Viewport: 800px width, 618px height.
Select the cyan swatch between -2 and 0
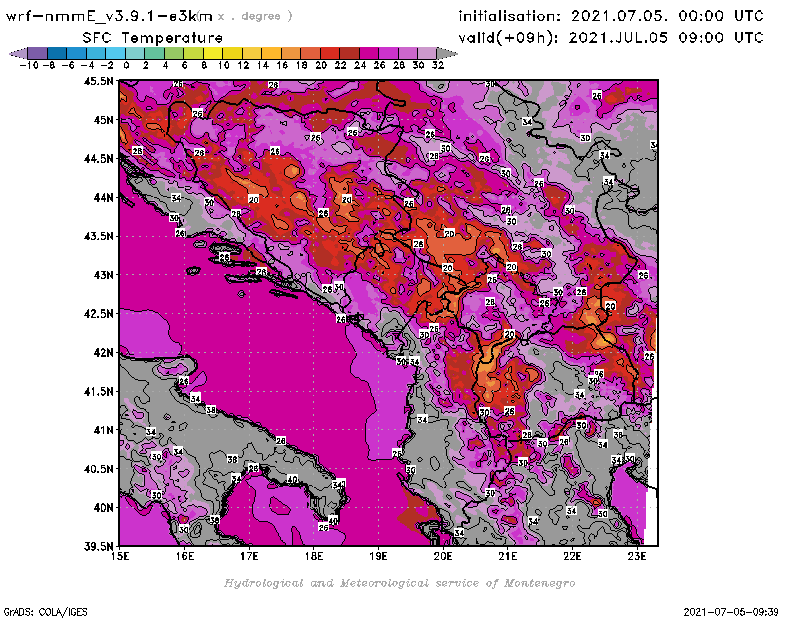pos(115,53)
